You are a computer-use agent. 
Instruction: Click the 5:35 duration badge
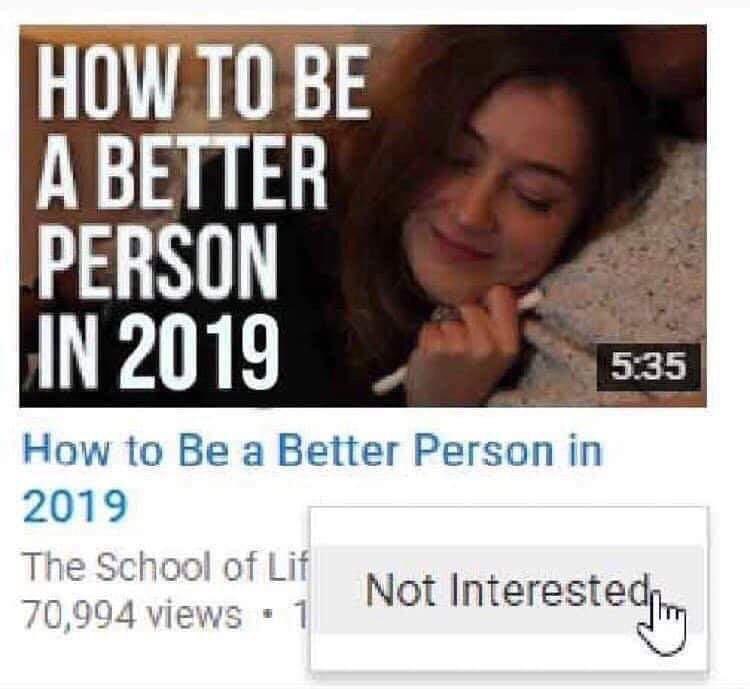pos(648,367)
